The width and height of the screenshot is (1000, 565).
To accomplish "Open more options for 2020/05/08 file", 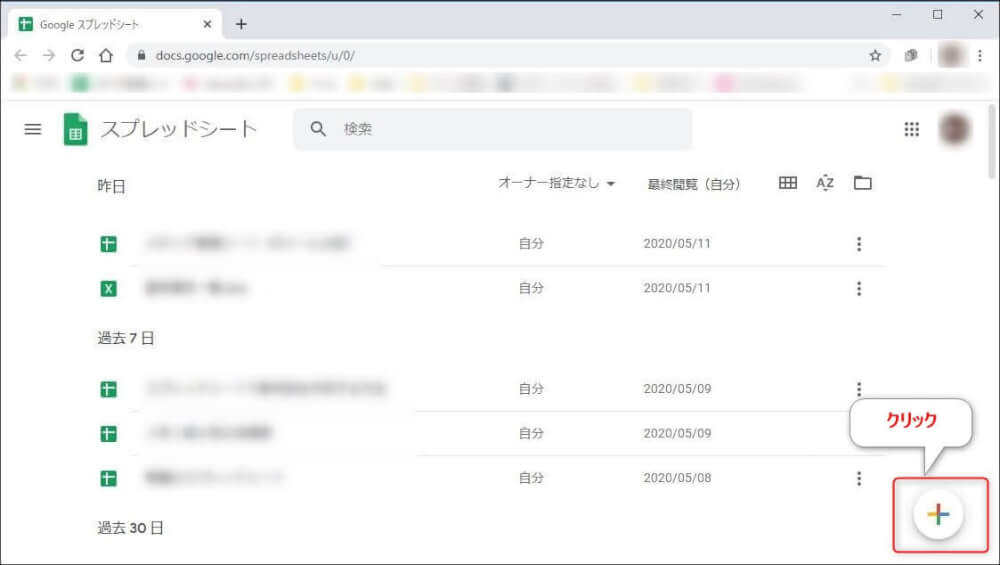I will coord(858,479).
